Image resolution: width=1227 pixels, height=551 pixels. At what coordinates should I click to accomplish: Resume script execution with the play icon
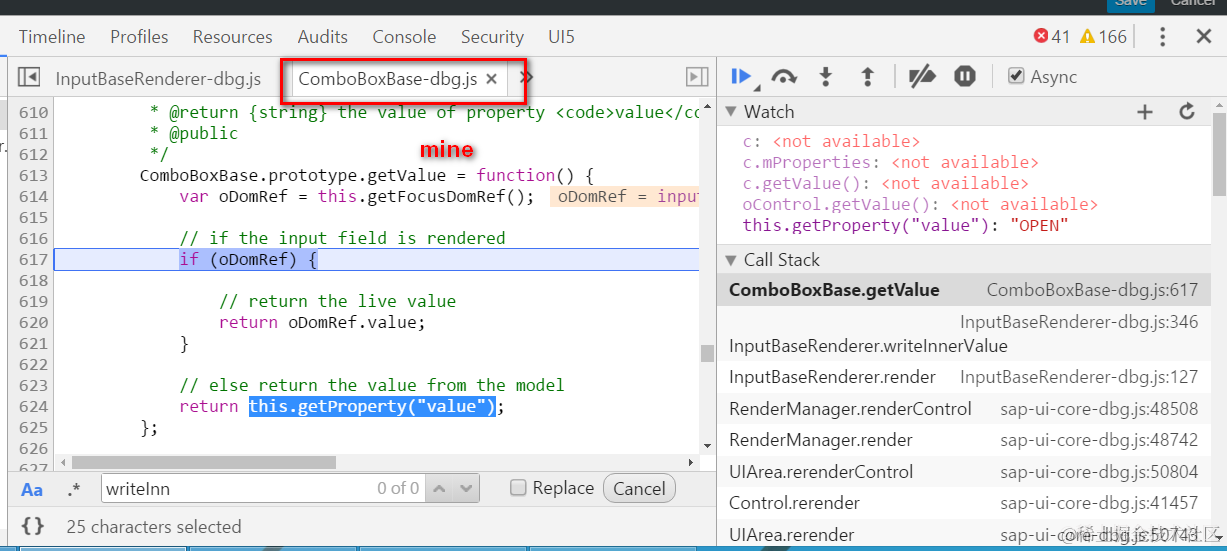click(741, 77)
